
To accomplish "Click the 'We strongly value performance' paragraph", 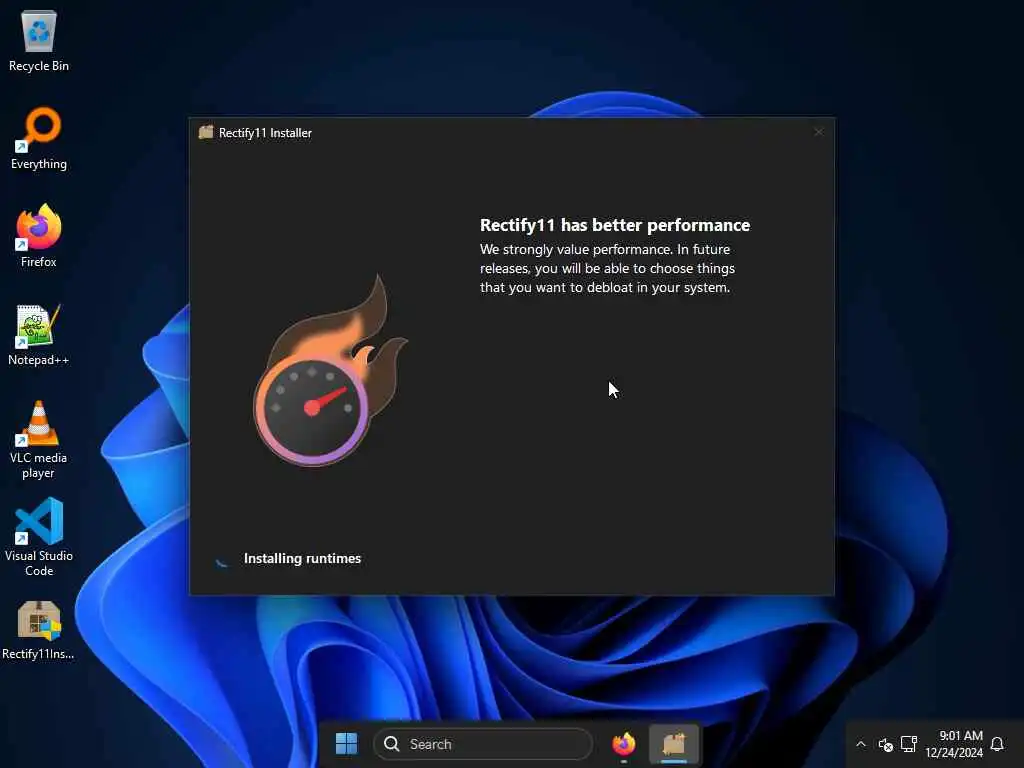I will [x=607, y=268].
